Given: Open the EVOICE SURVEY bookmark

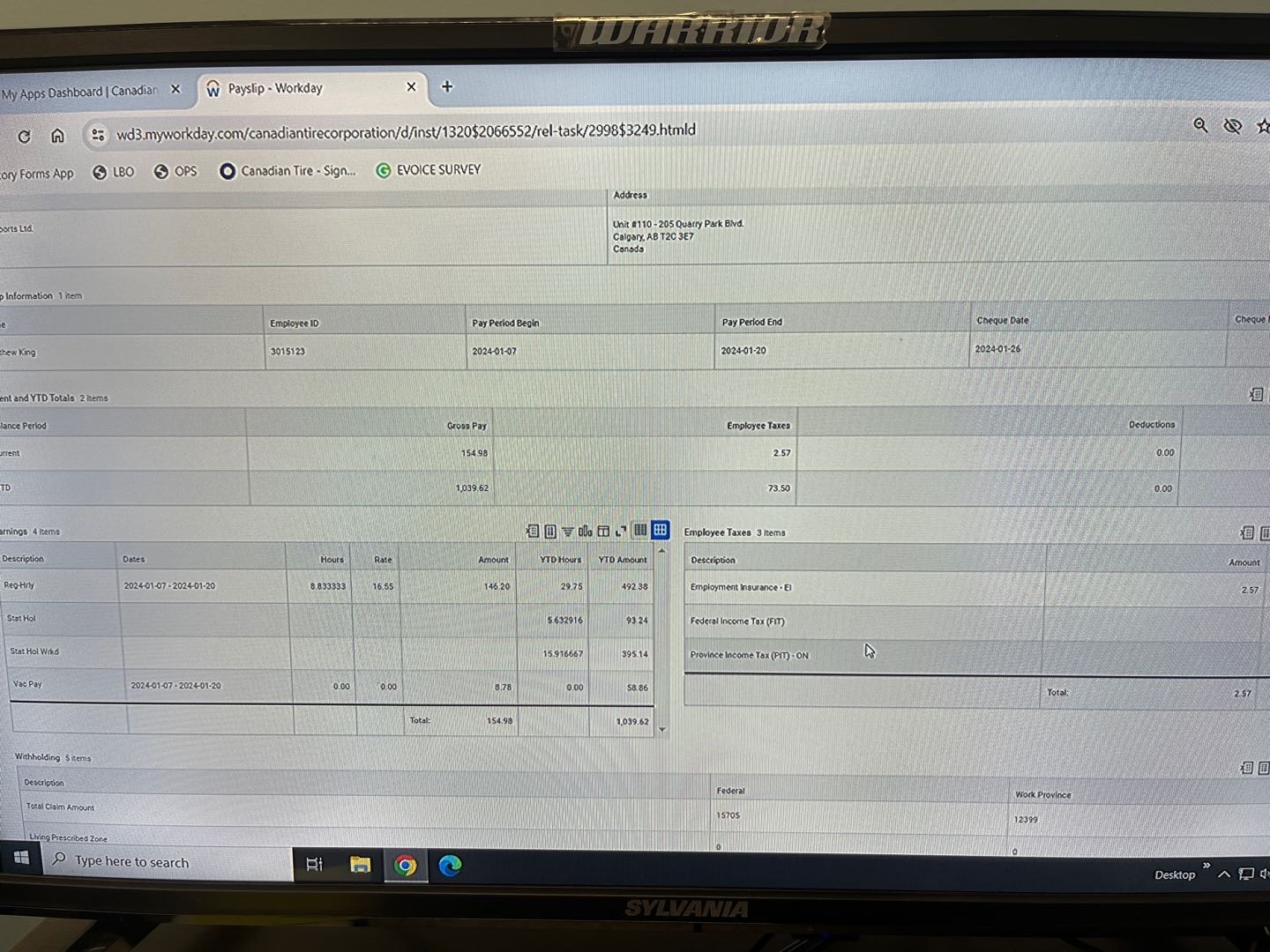Looking at the screenshot, I should pyautogui.click(x=429, y=170).
